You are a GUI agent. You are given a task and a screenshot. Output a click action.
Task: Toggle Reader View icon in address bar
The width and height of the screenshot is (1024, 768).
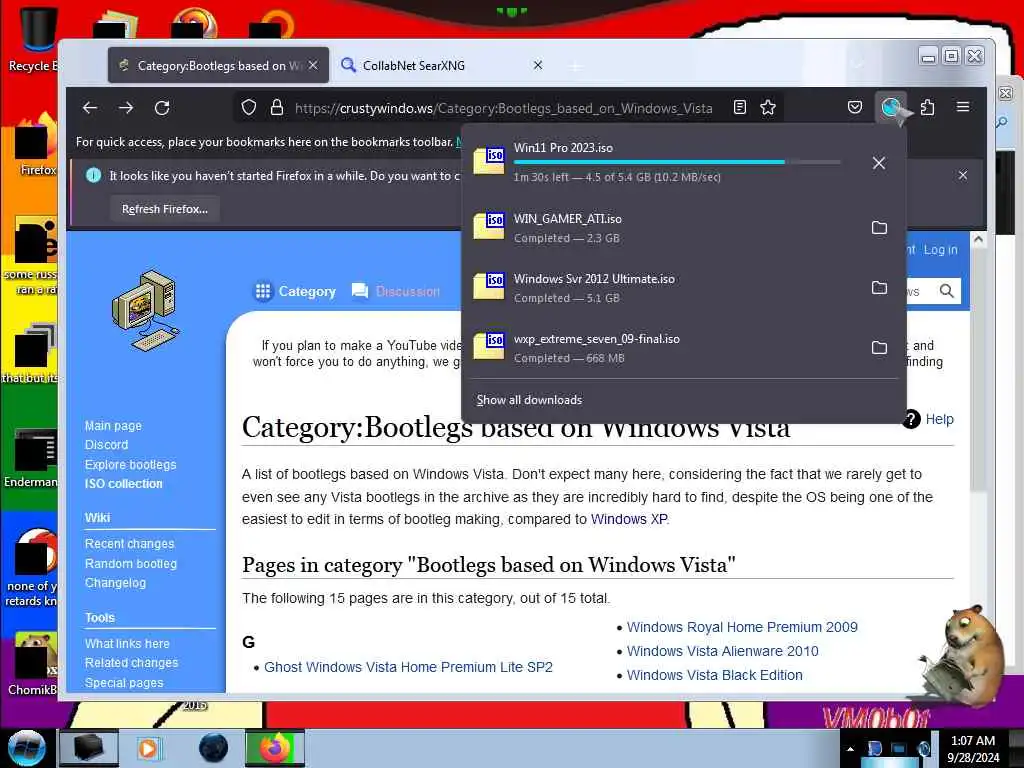pos(740,108)
